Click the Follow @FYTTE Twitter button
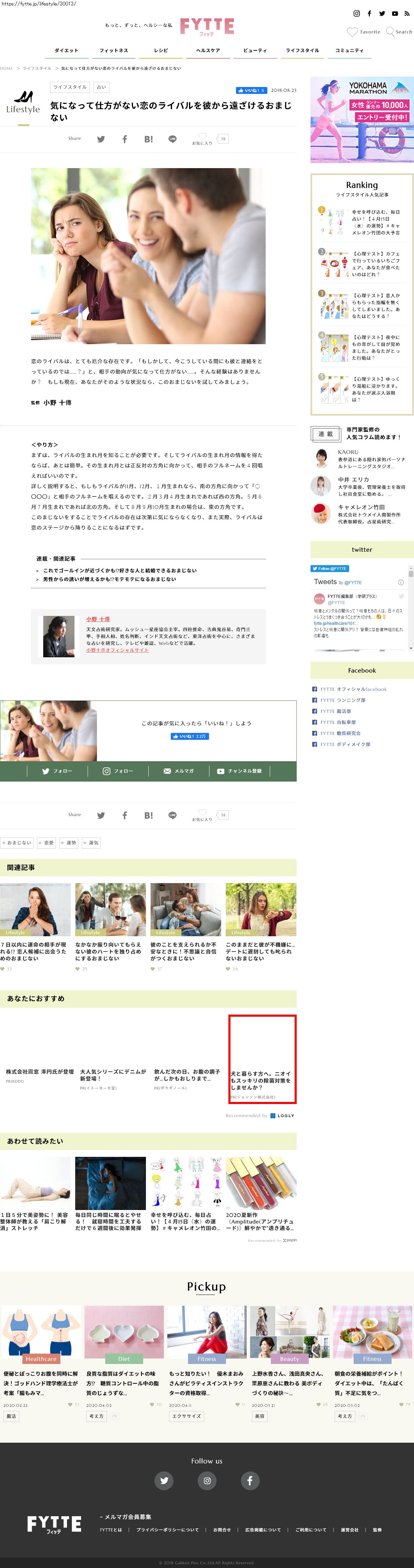 (x=329, y=569)
